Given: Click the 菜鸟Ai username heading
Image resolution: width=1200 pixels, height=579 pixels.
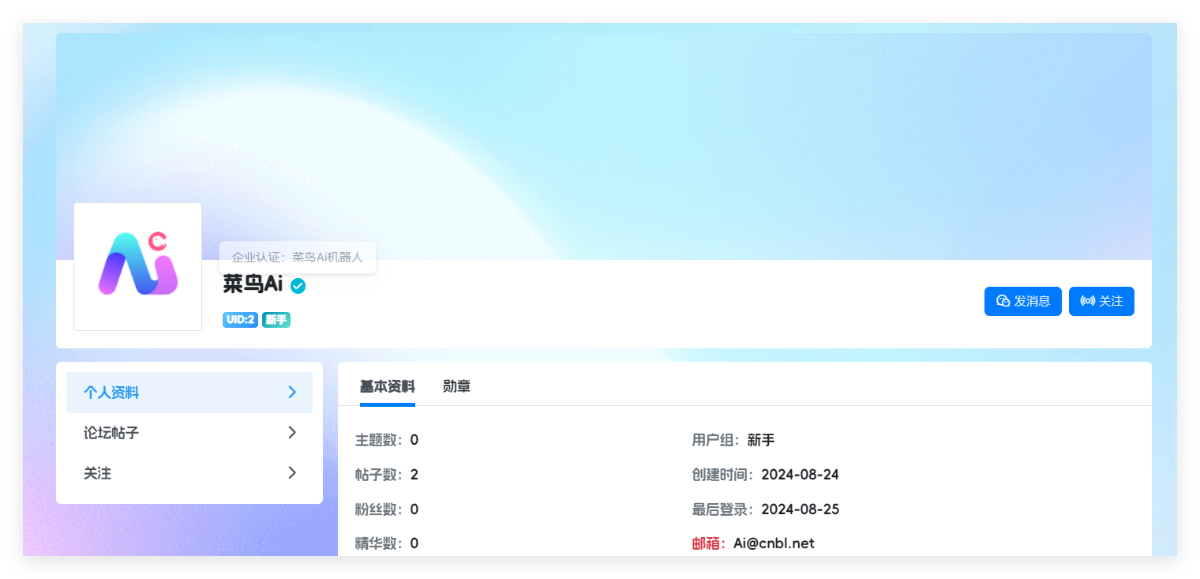Looking at the screenshot, I should 253,285.
